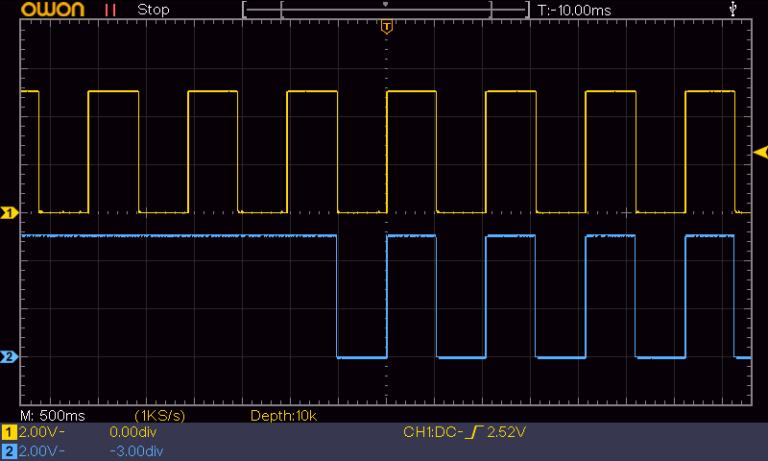Click the T:-10.00ms horizontal offset readout
Image resolution: width=768 pixels, height=461 pixels.
tap(574, 10)
